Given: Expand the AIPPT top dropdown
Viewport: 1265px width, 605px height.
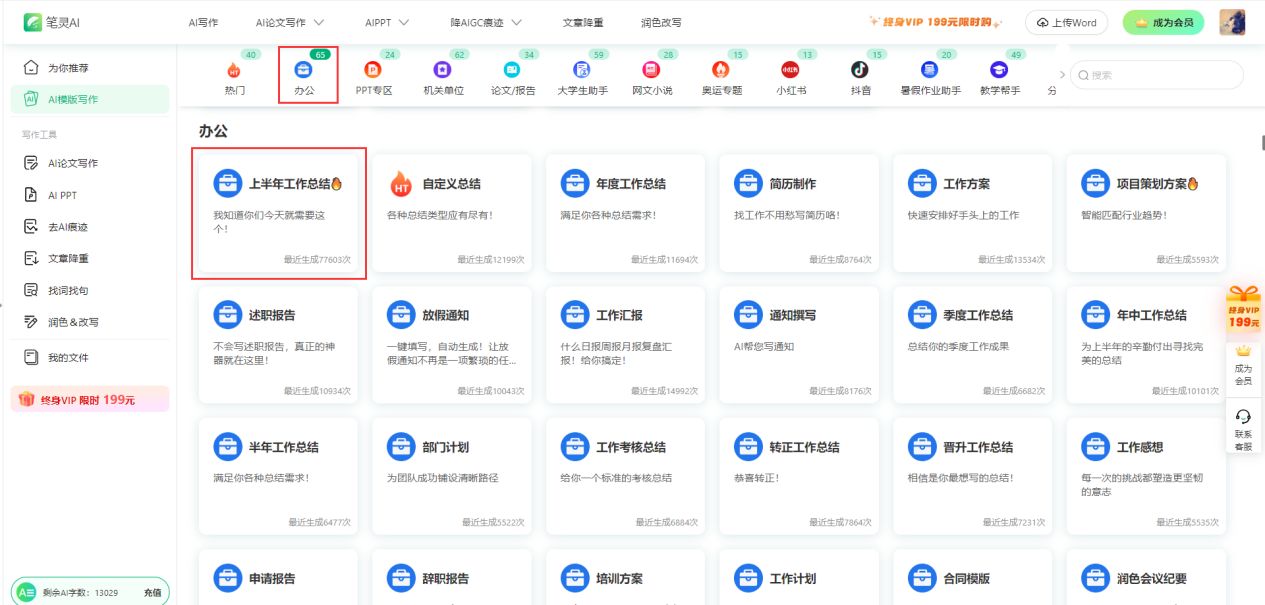Looking at the screenshot, I should coord(403,22).
